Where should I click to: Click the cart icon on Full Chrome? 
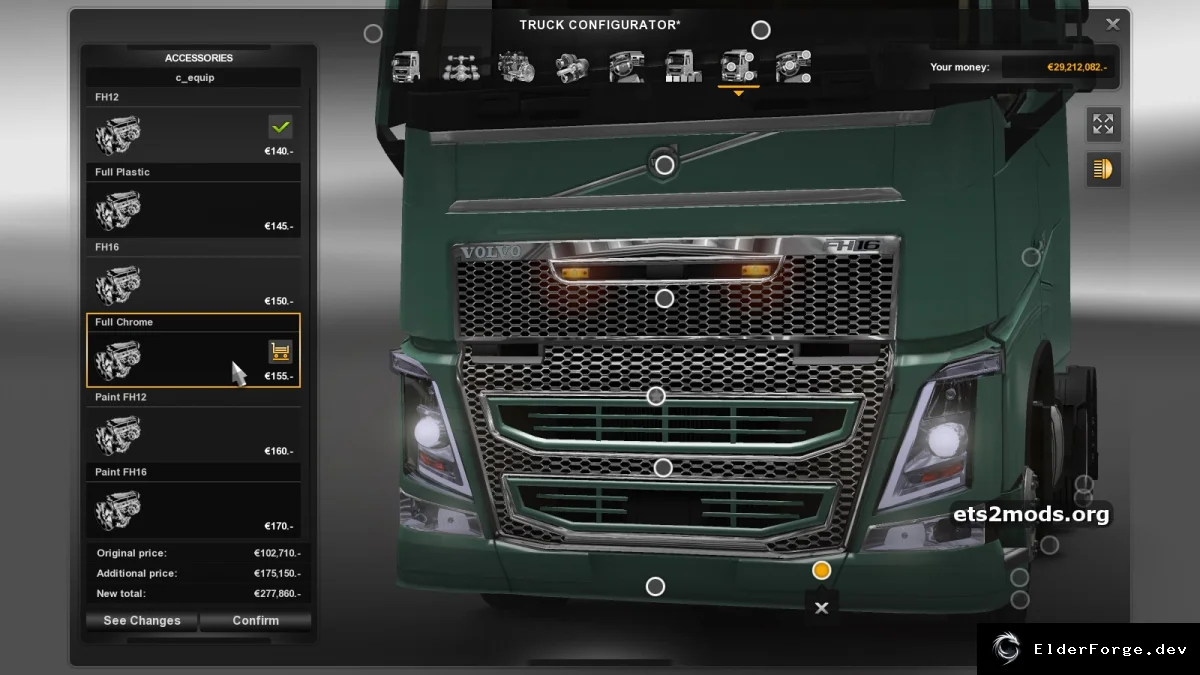[x=280, y=352]
